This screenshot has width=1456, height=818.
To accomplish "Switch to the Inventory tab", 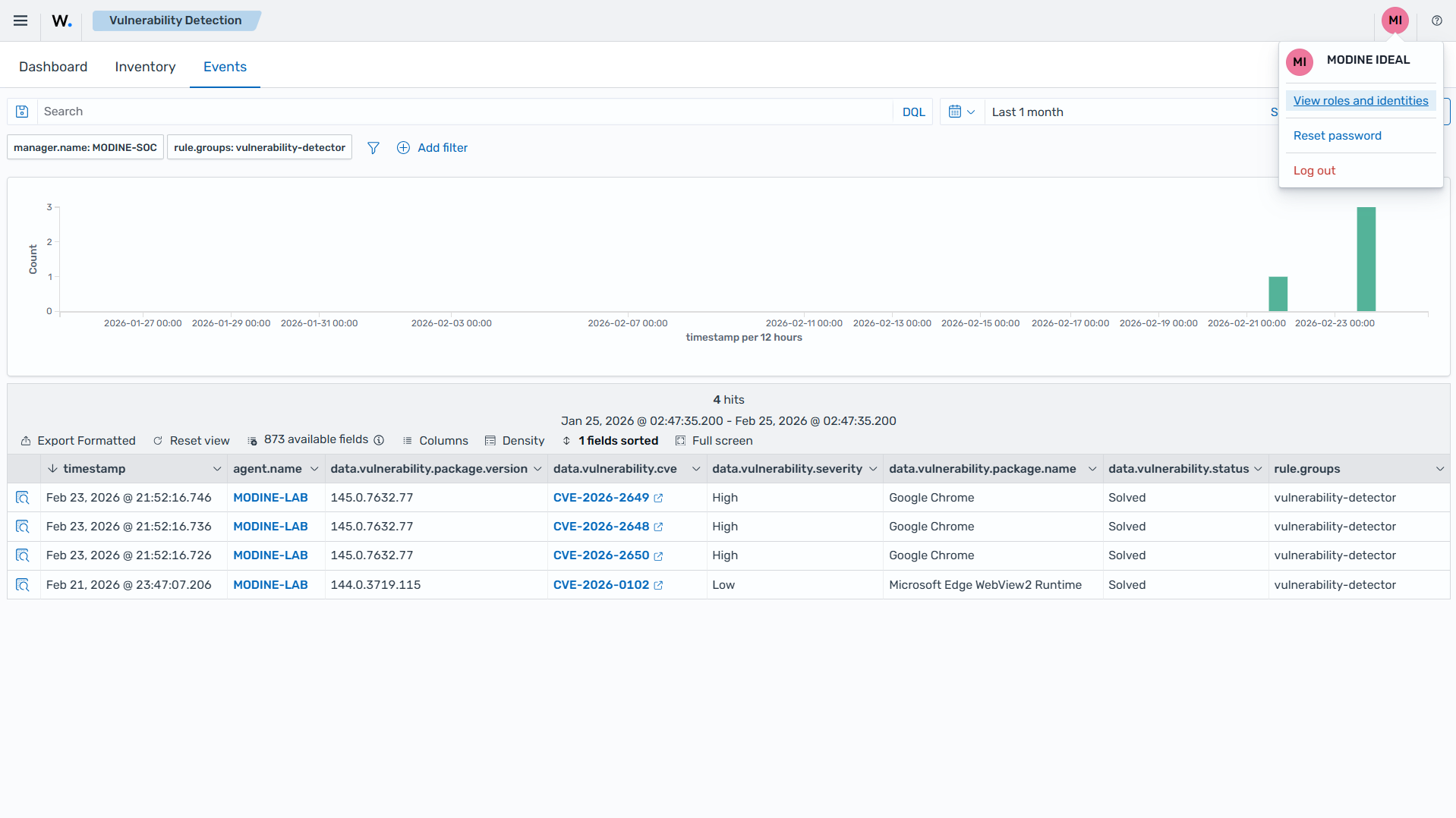I will (145, 67).
